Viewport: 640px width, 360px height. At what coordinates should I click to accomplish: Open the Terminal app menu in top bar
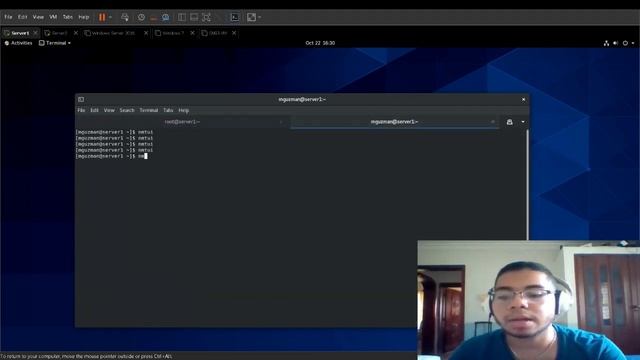pos(55,43)
